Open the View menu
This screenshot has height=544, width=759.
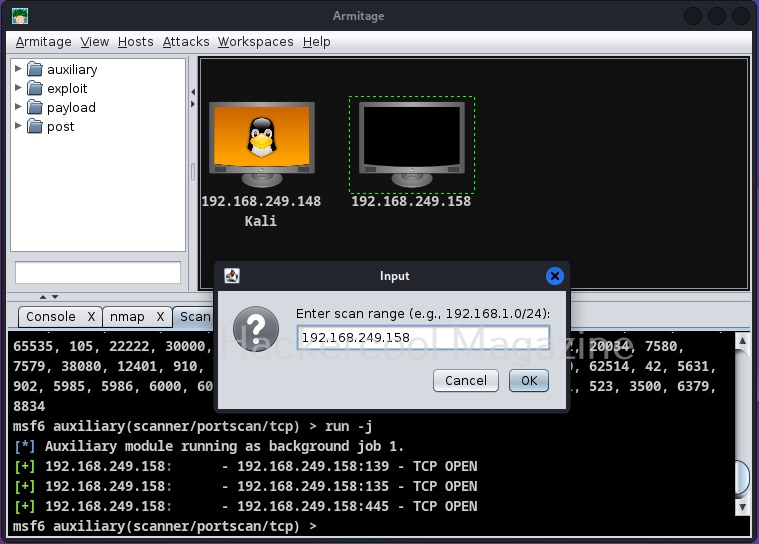pos(94,42)
